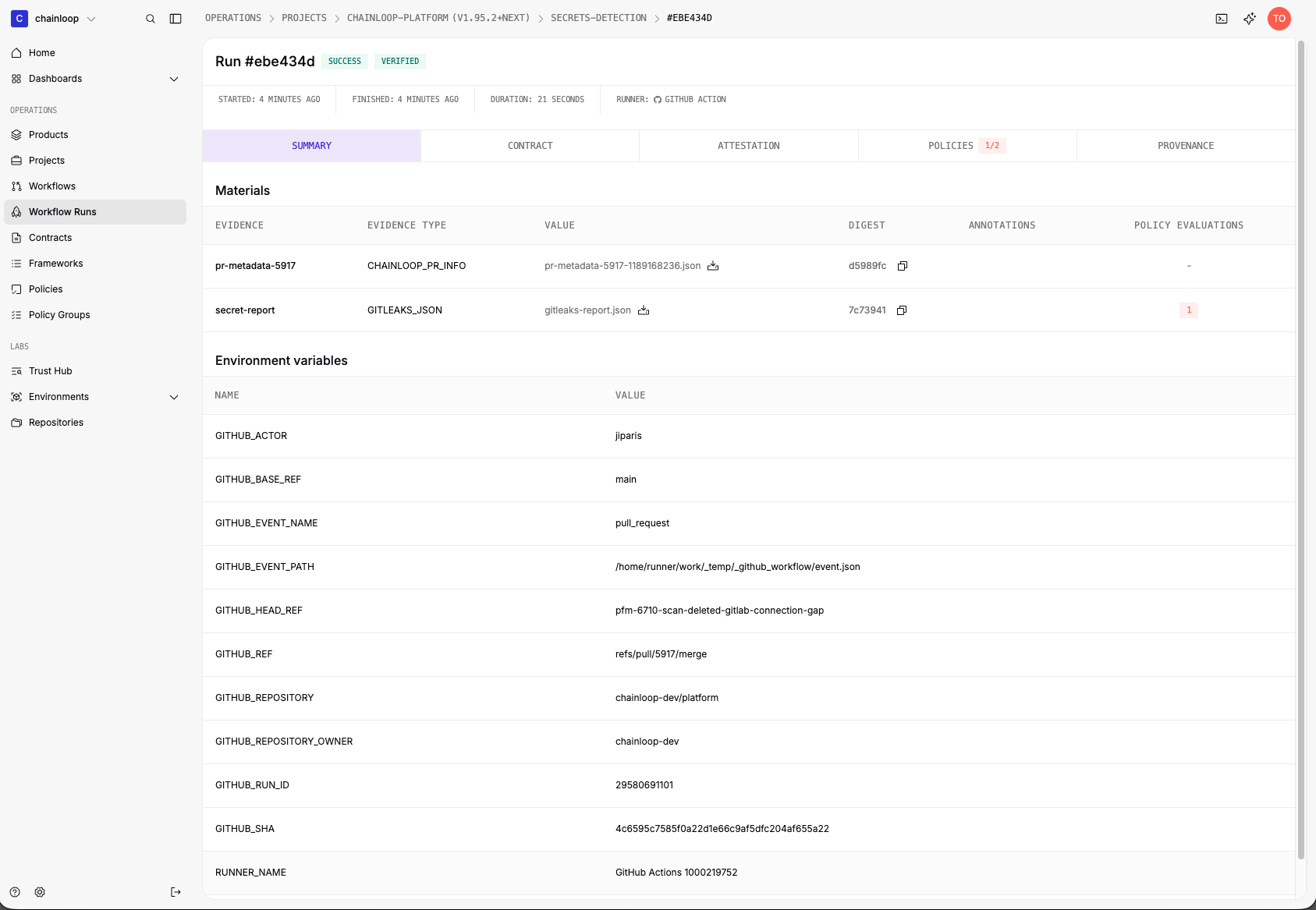1316x910 pixels.
Task: Click the logout icon at sidebar bottom
Action: (176, 892)
